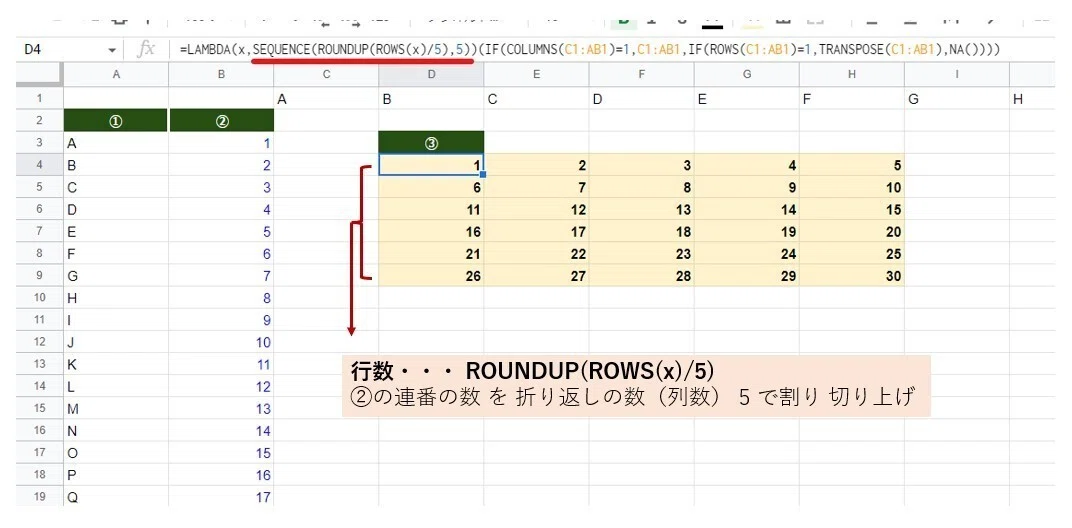Select row 1 header
The image size is (1072, 528).
coord(40,98)
